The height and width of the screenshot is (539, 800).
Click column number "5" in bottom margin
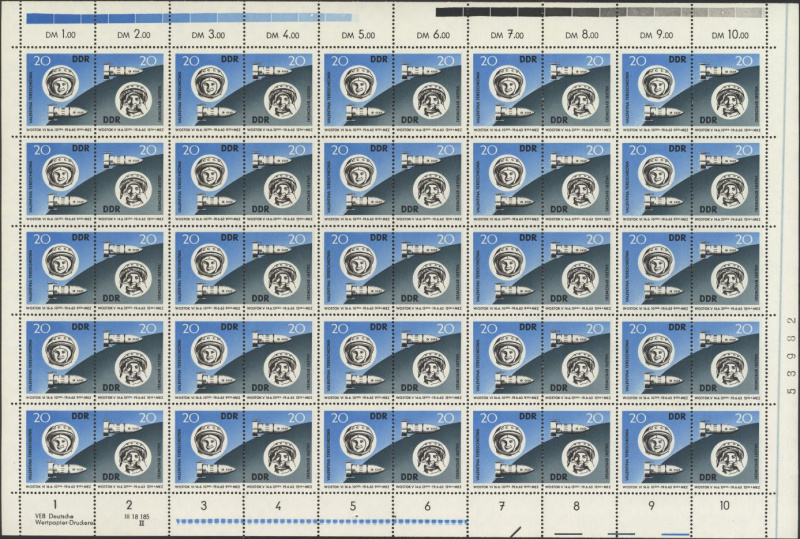(x=353, y=506)
